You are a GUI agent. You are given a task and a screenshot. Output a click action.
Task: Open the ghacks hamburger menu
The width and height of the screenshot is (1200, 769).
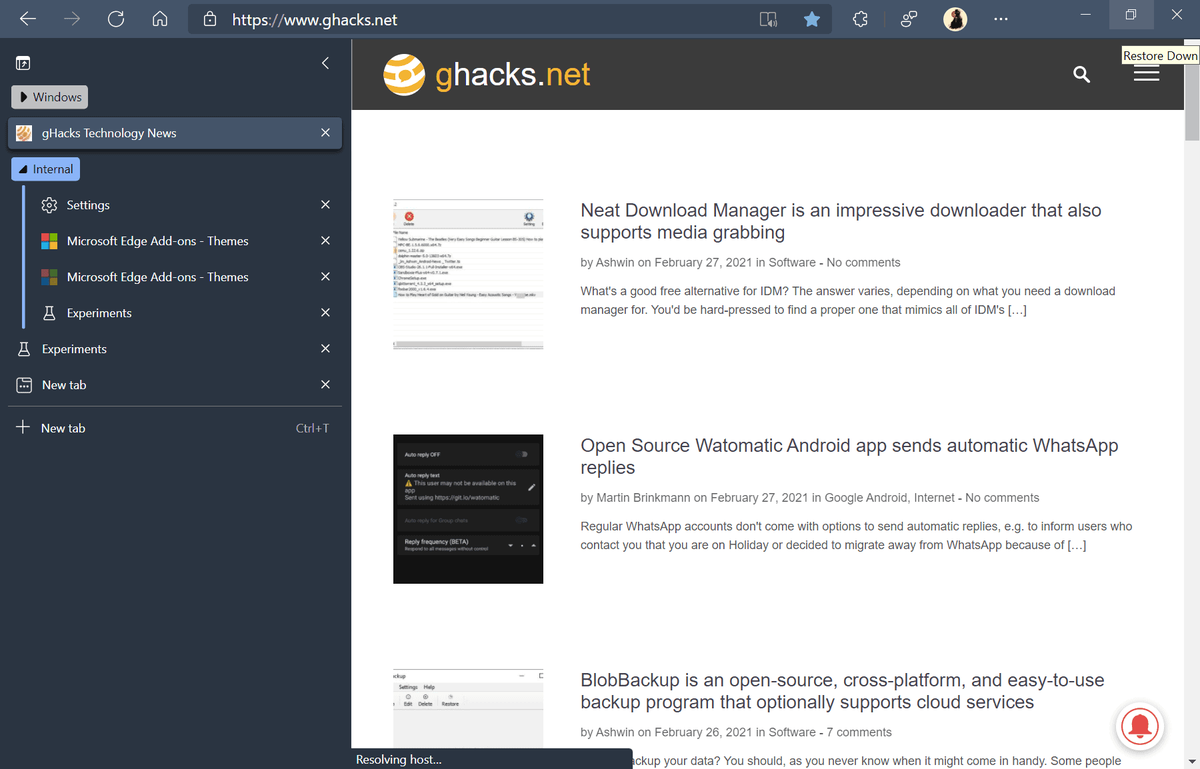[1146, 74]
